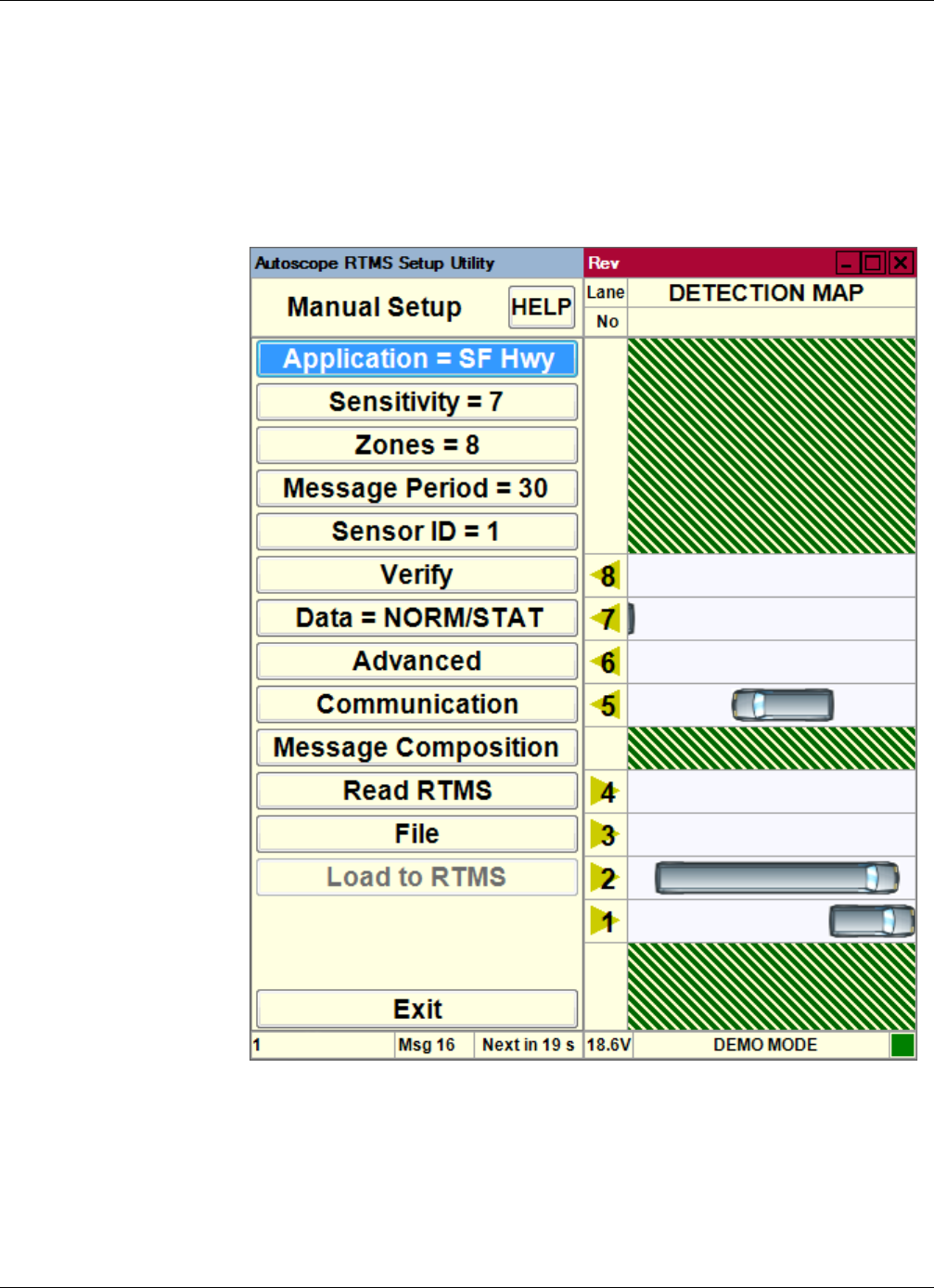Image resolution: width=934 pixels, height=1288 pixels.
Task: Click the Exit button
Action: pyautogui.click(x=417, y=1009)
